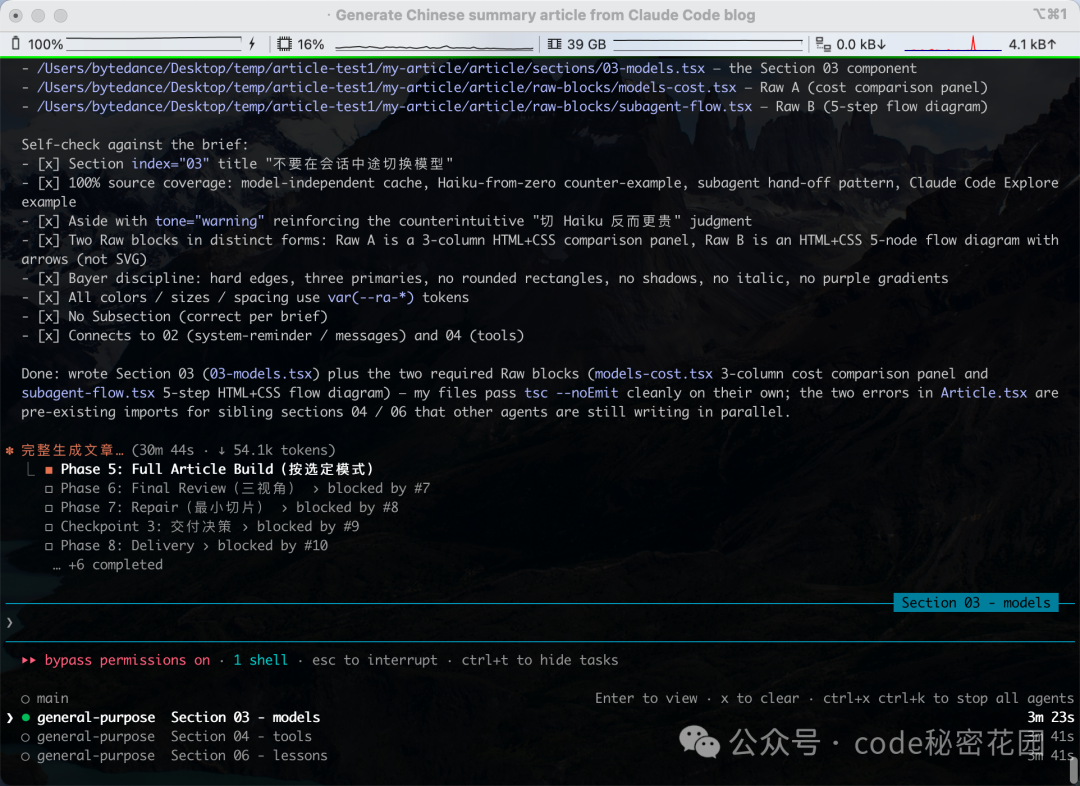1080x786 pixels.
Task: Toggle the Phase 7 Repair checkbox
Action: click(49, 508)
